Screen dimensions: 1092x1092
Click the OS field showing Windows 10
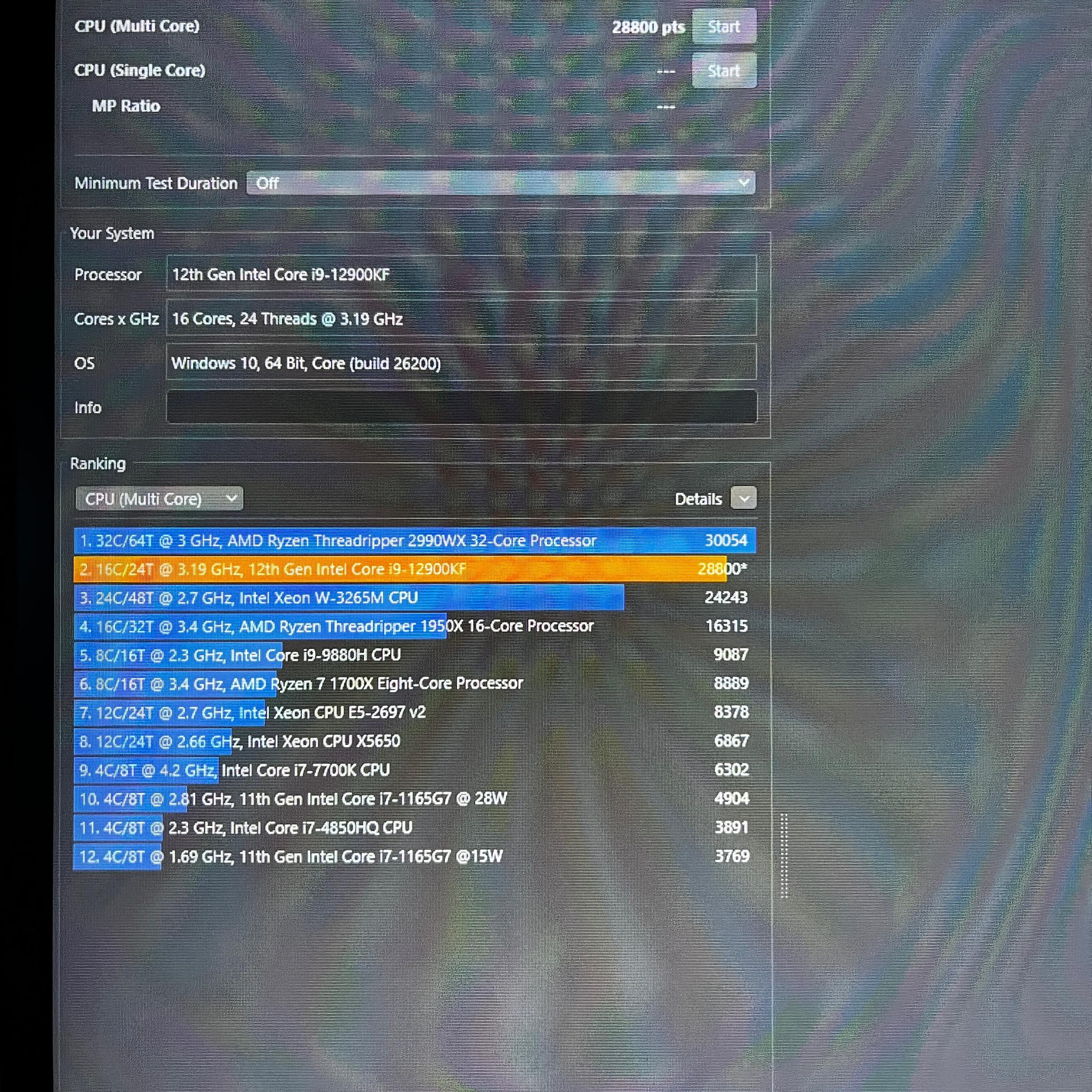[461, 362]
